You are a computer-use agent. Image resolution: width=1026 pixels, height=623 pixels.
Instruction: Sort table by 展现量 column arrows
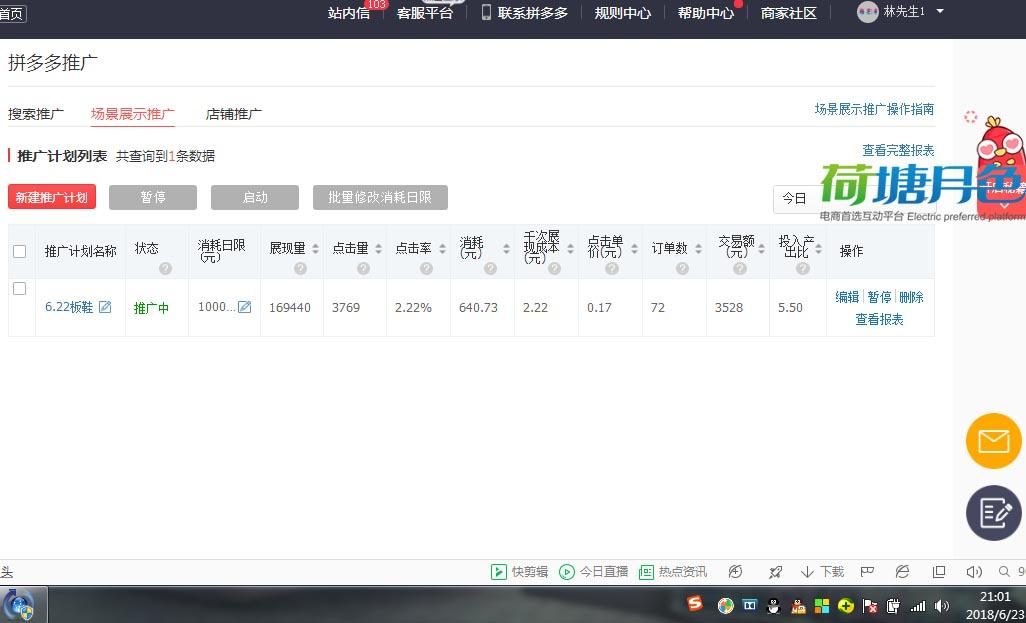315,249
